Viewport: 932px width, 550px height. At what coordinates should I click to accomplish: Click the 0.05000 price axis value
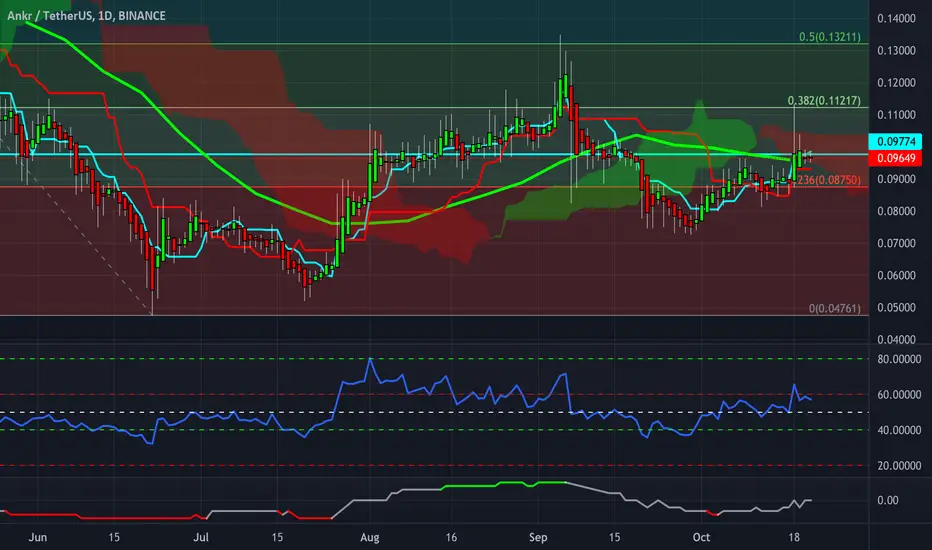tap(896, 307)
